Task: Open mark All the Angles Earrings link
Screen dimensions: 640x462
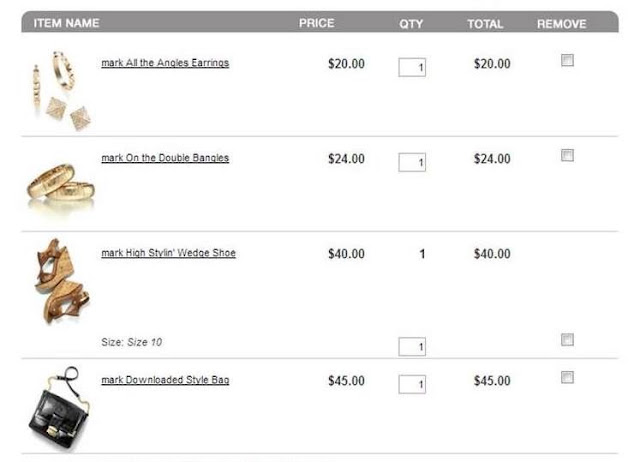Action: [165, 63]
